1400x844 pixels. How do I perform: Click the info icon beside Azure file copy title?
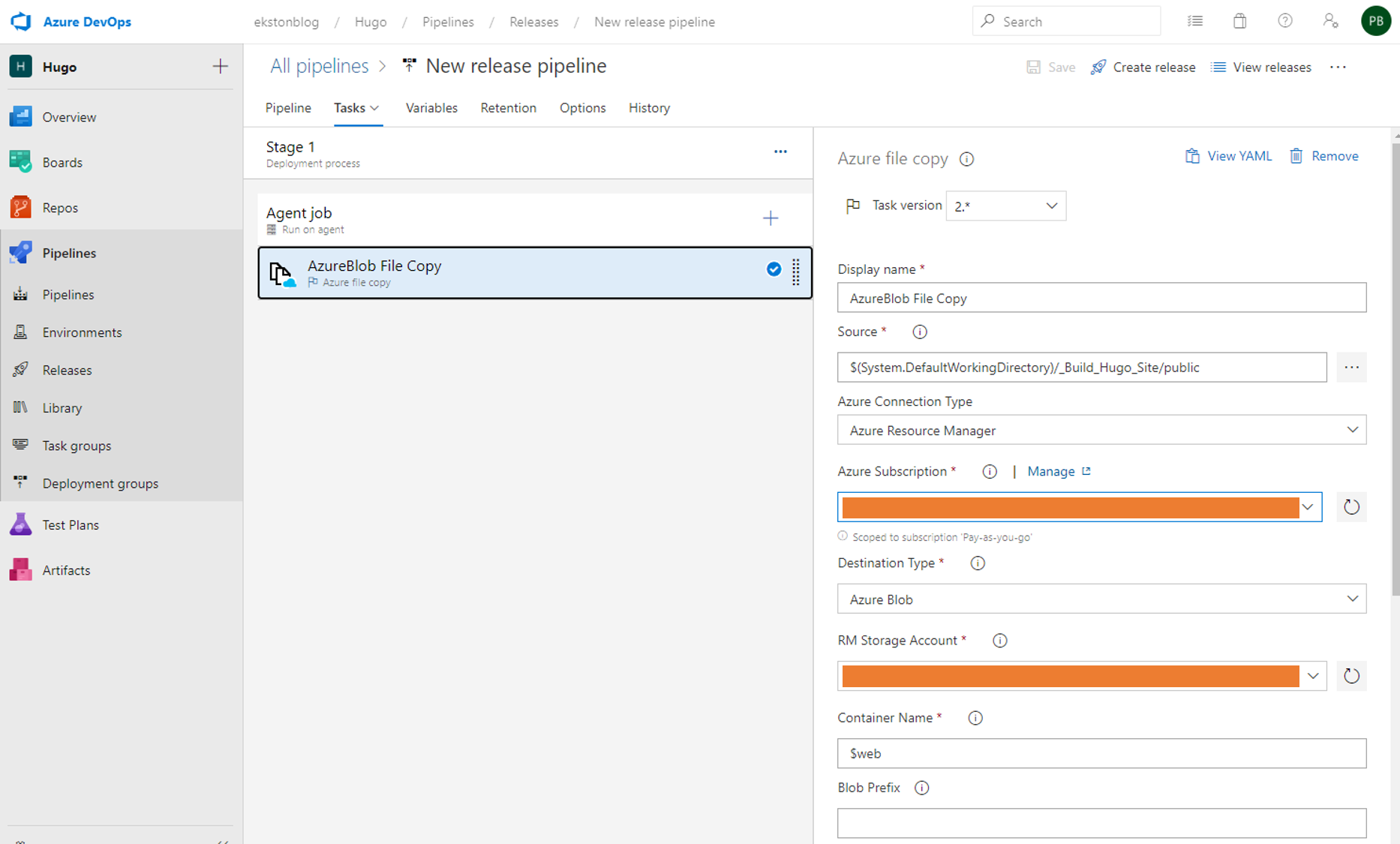click(x=966, y=159)
